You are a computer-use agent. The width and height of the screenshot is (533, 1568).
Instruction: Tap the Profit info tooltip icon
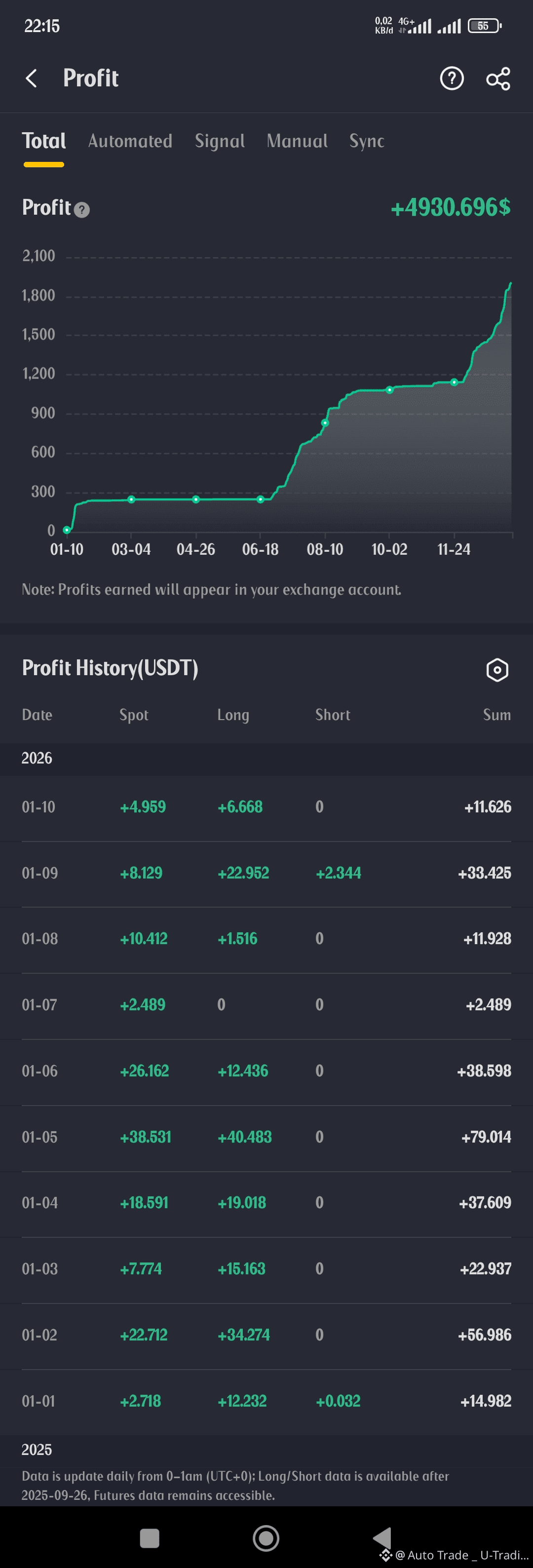coord(82,210)
